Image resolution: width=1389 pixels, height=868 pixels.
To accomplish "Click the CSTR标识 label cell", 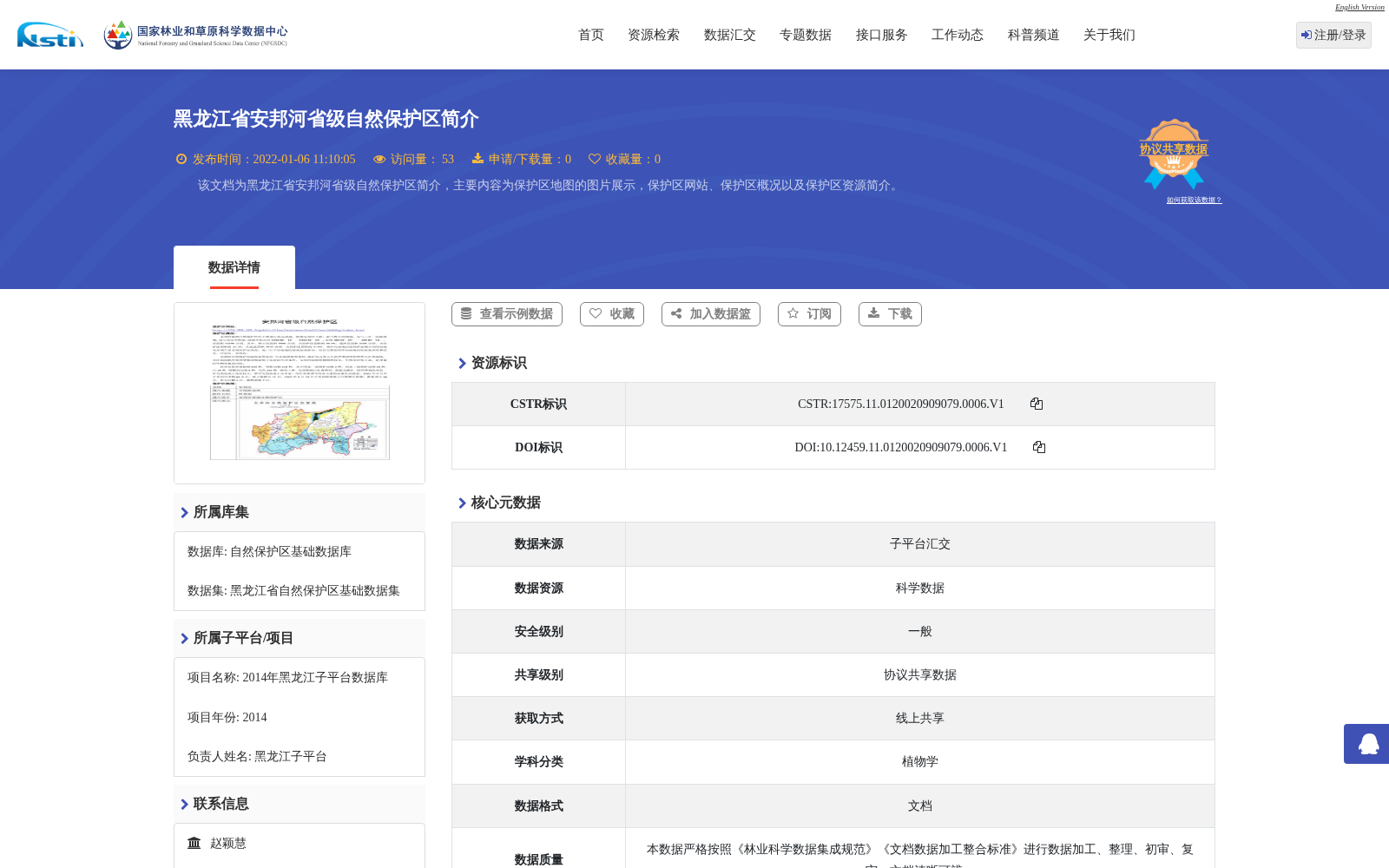I will point(538,404).
